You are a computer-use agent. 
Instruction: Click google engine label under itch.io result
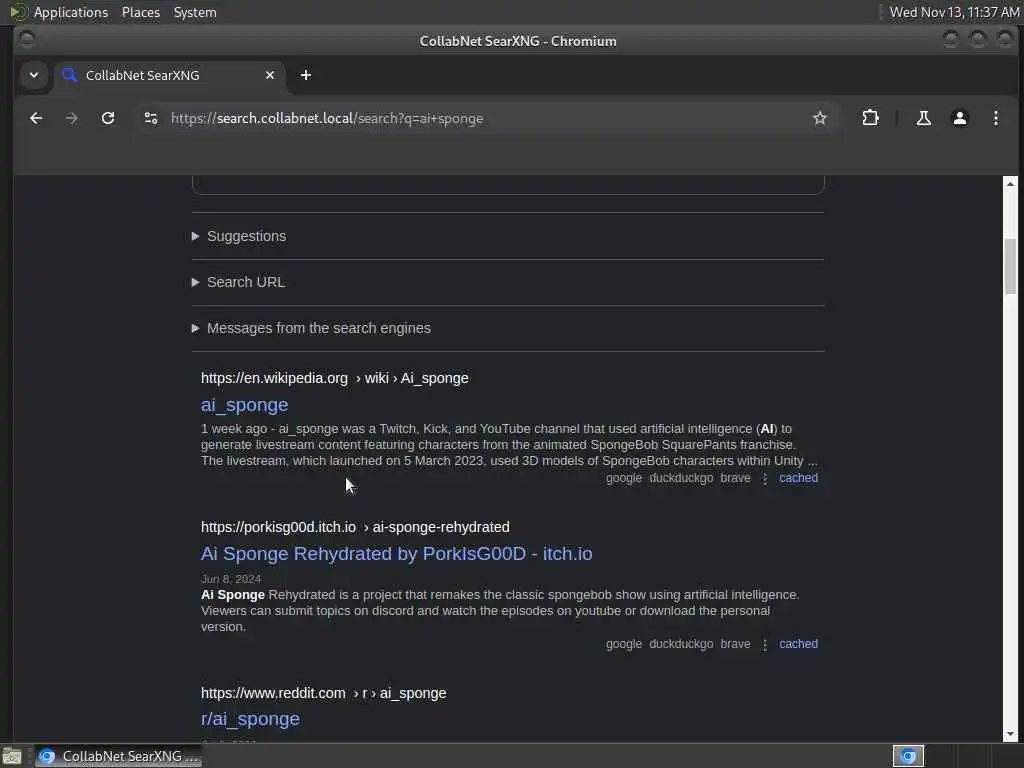(624, 644)
